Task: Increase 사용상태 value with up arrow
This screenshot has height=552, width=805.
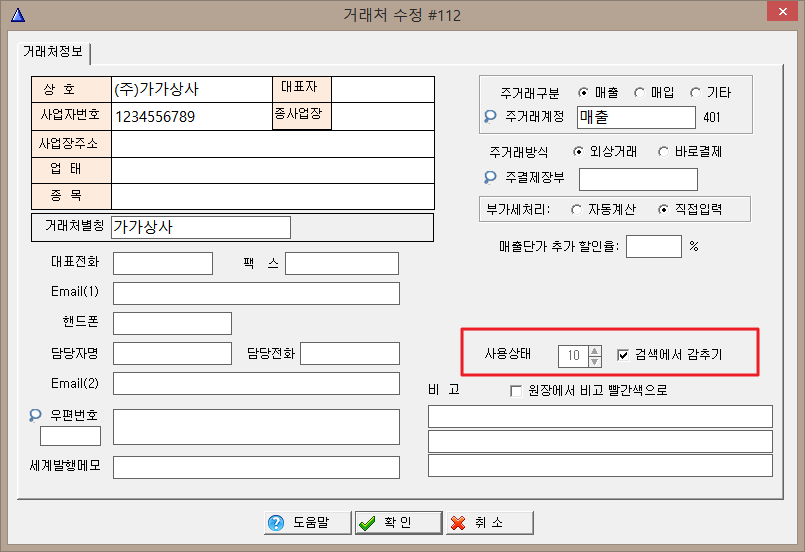Action: coord(595,351)
